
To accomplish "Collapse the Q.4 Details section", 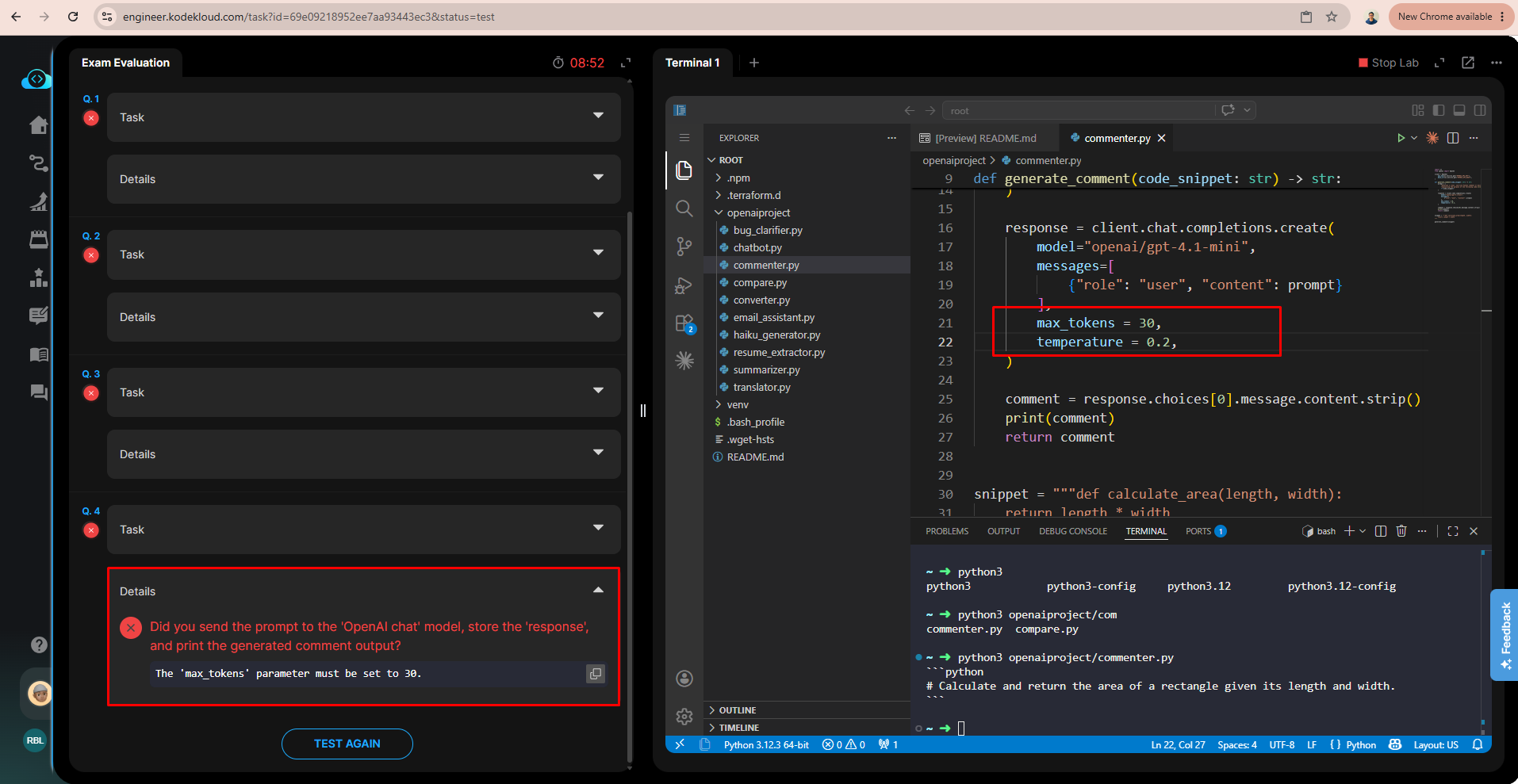I will click(x=598, y=591).
